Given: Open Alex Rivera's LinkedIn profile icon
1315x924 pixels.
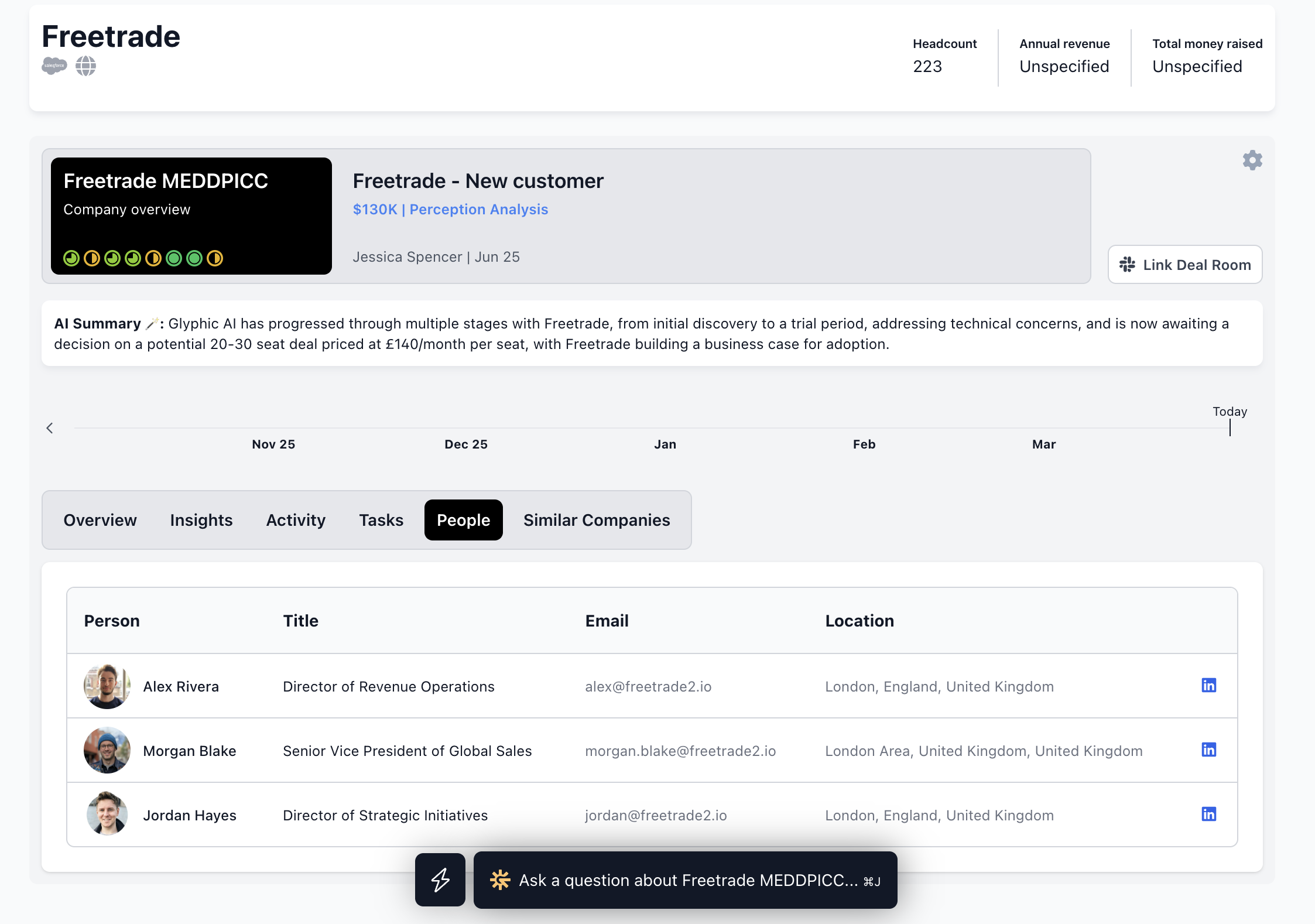Looking at the screenshot, I should [1208, 685].
